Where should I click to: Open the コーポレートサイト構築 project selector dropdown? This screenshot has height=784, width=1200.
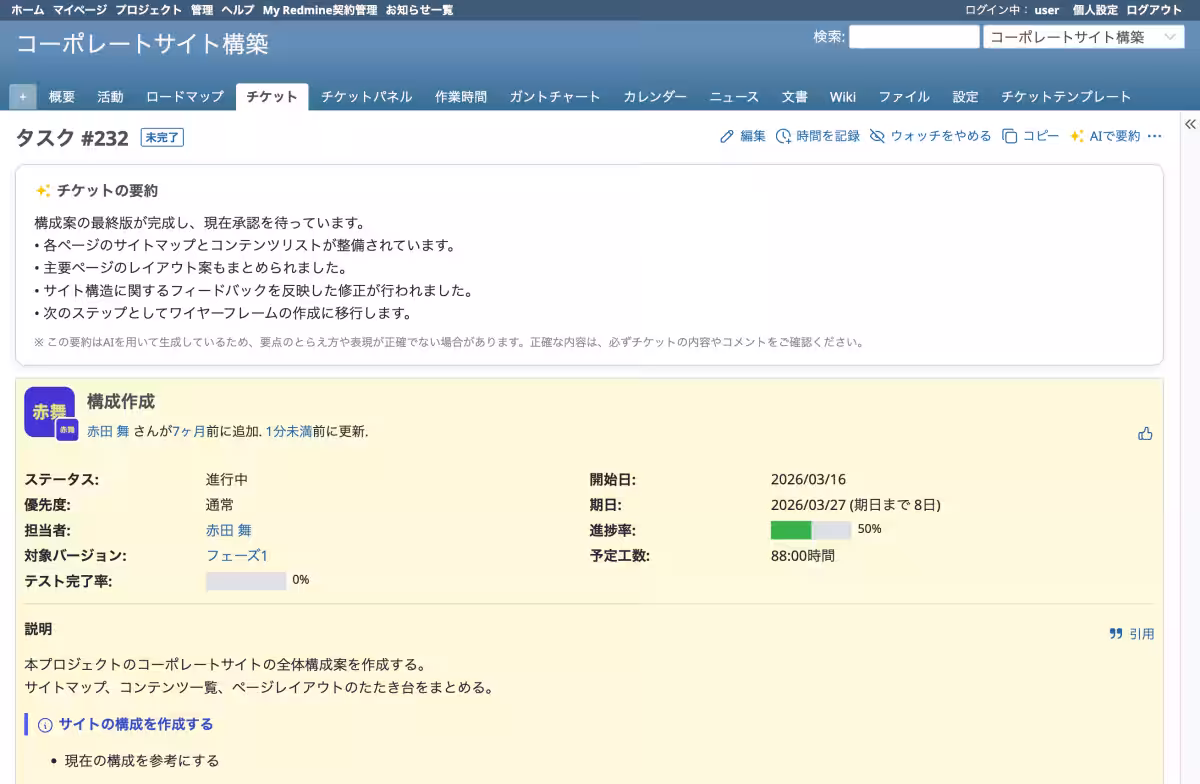coord(1086,37)
